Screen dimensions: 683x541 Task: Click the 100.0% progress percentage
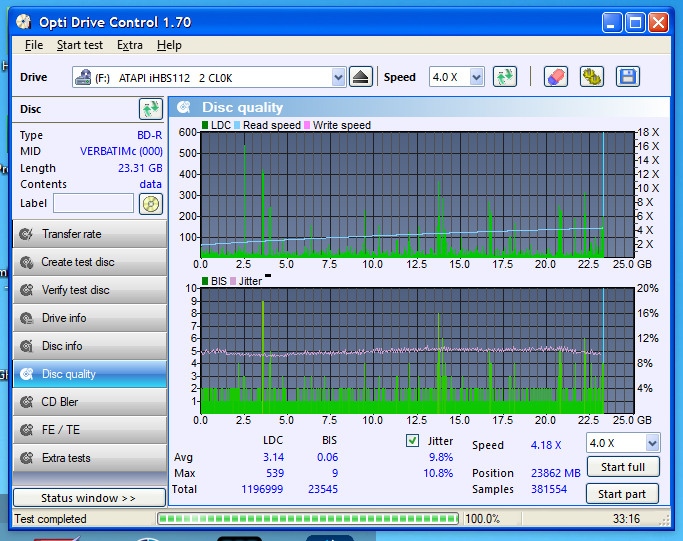point(482,519)
